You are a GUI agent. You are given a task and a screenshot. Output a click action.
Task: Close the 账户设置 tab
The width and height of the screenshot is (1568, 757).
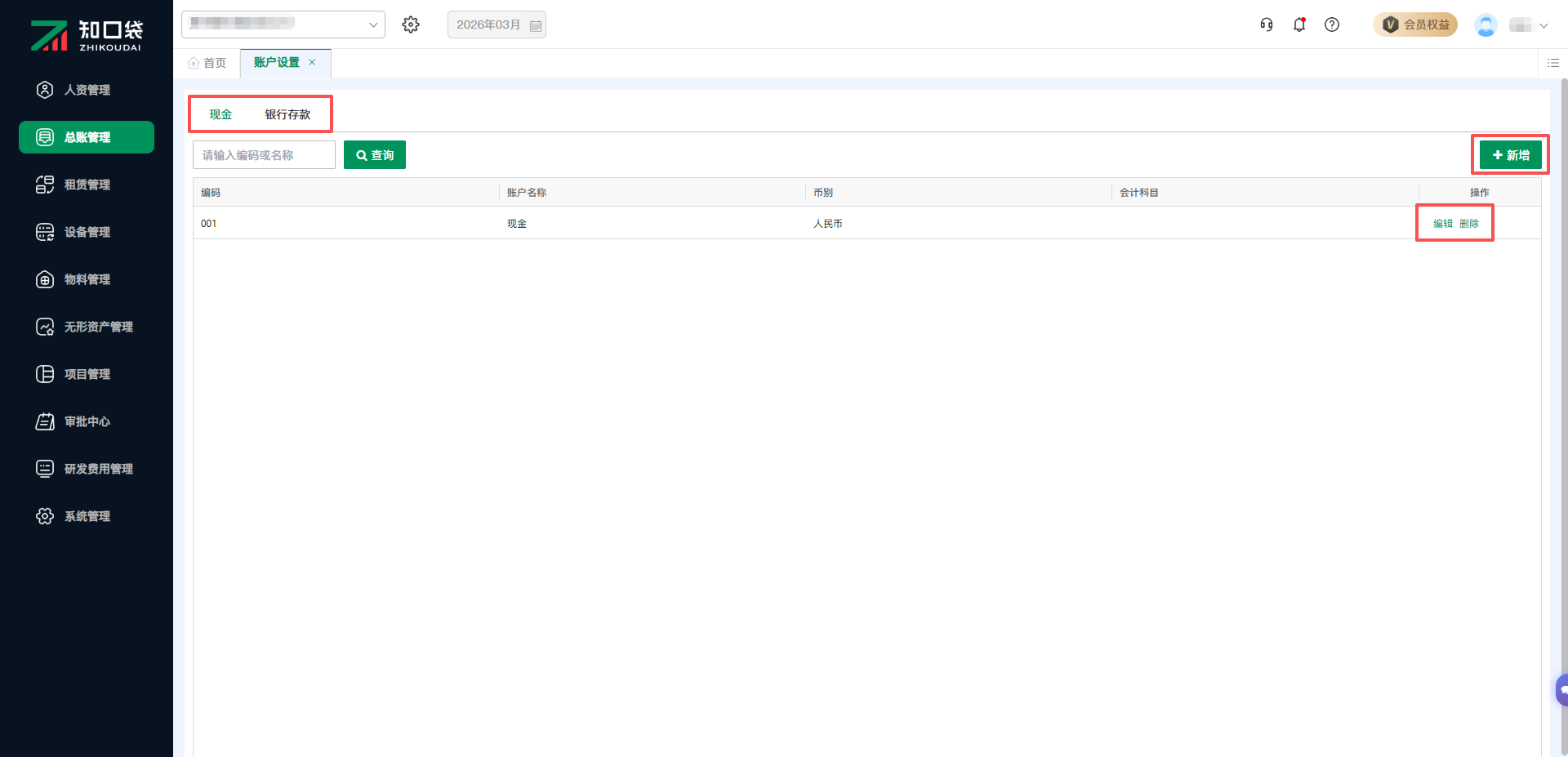[312, 62]
